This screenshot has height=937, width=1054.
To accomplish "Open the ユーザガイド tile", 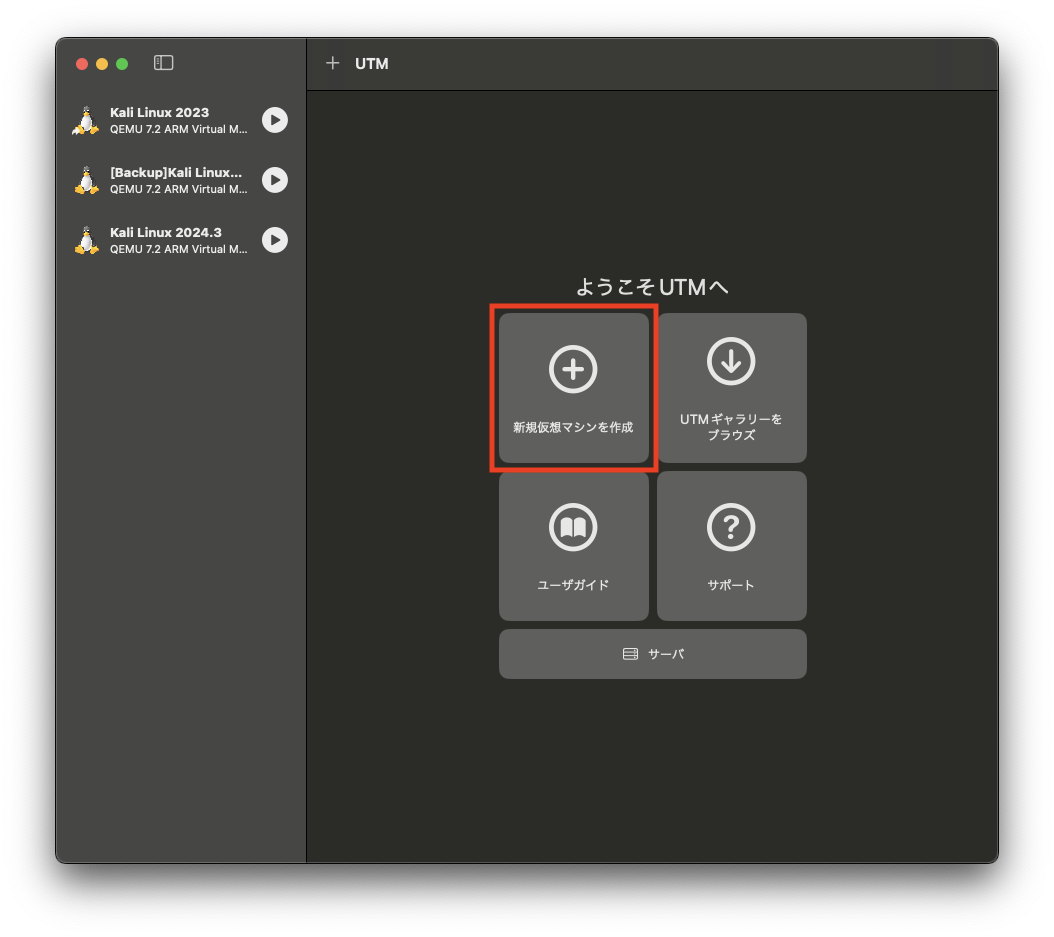I will (x=573, y=546).
